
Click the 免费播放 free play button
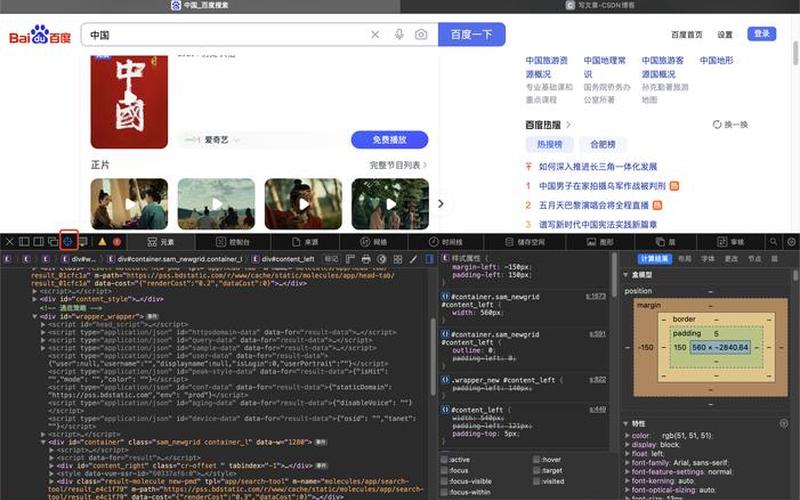tap(389, 140)
